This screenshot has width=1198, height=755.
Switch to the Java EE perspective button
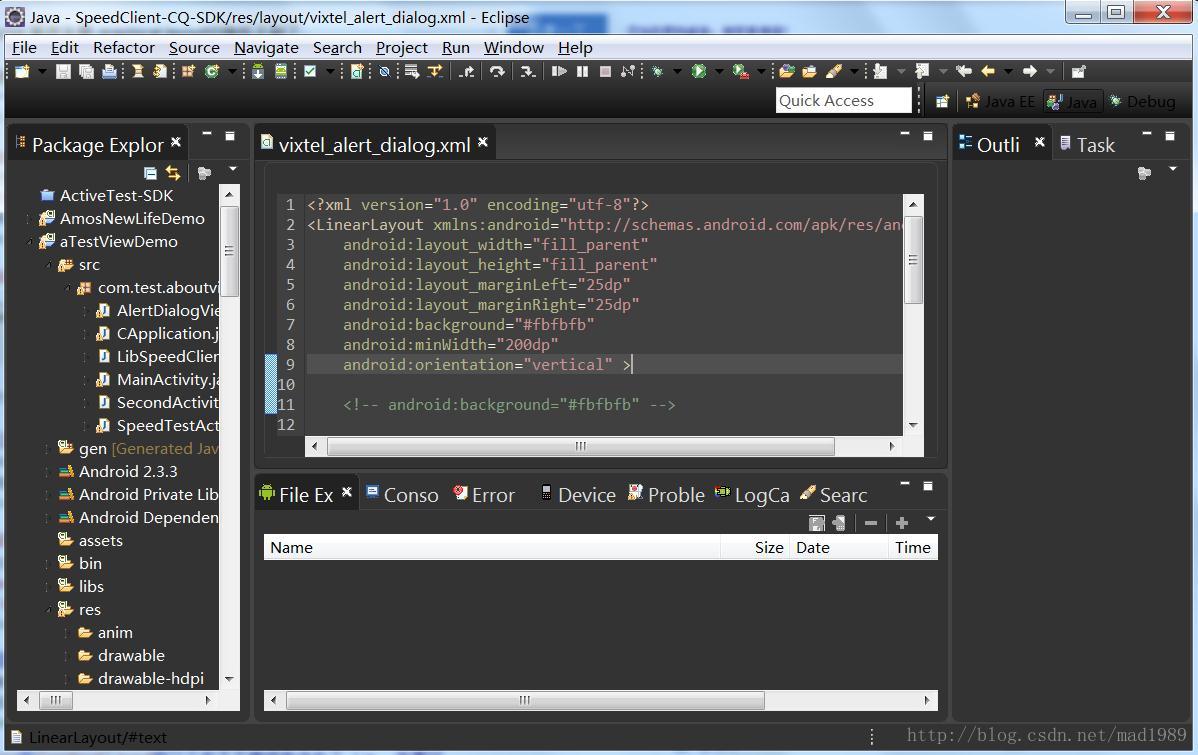click(1000, 101)
